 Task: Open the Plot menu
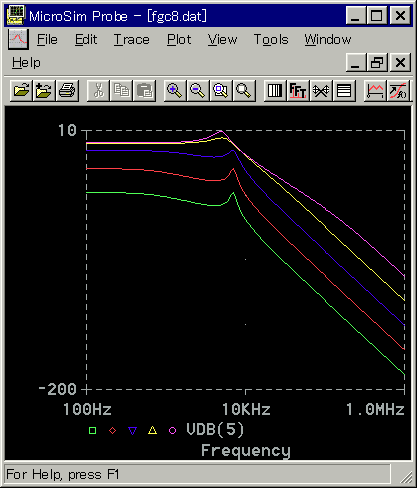point(179,40)
